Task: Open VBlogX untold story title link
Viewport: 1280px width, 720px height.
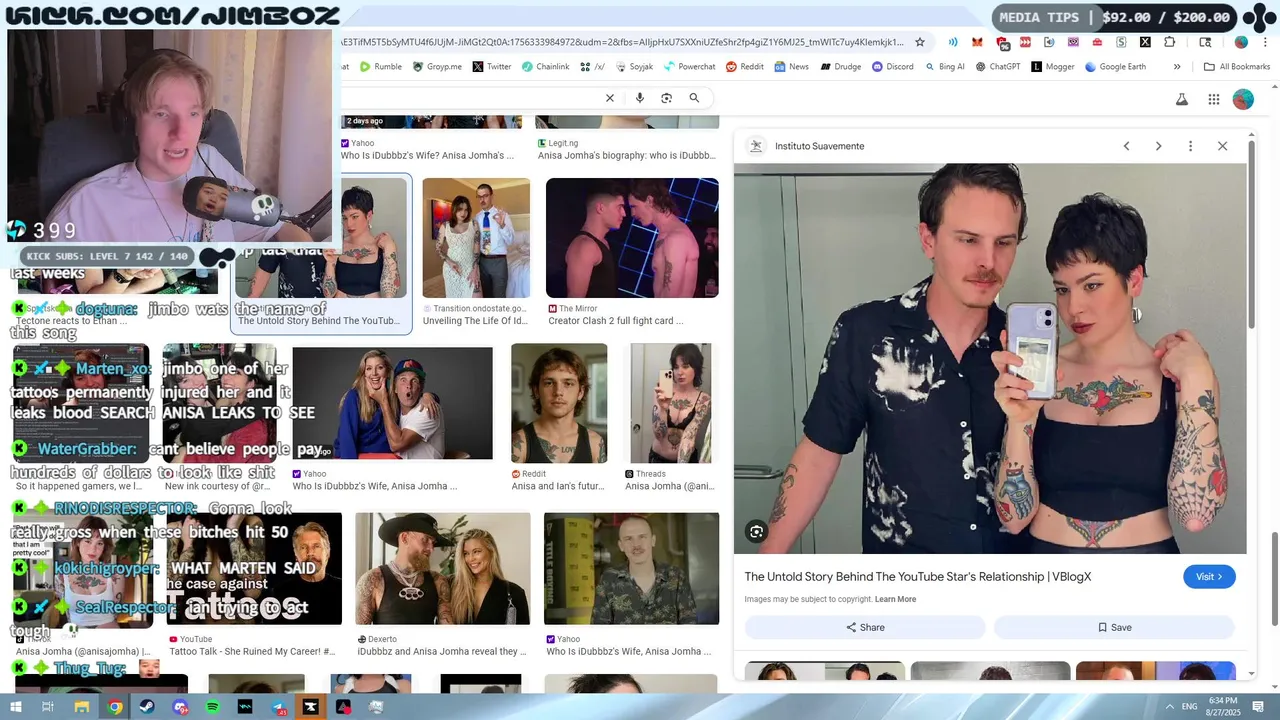Action: click(917, 577)
